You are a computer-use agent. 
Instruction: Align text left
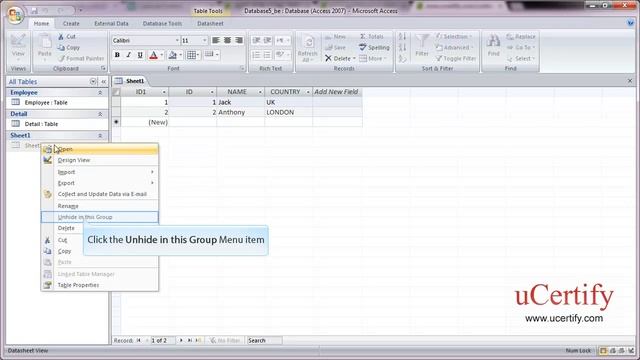(216, 40)
